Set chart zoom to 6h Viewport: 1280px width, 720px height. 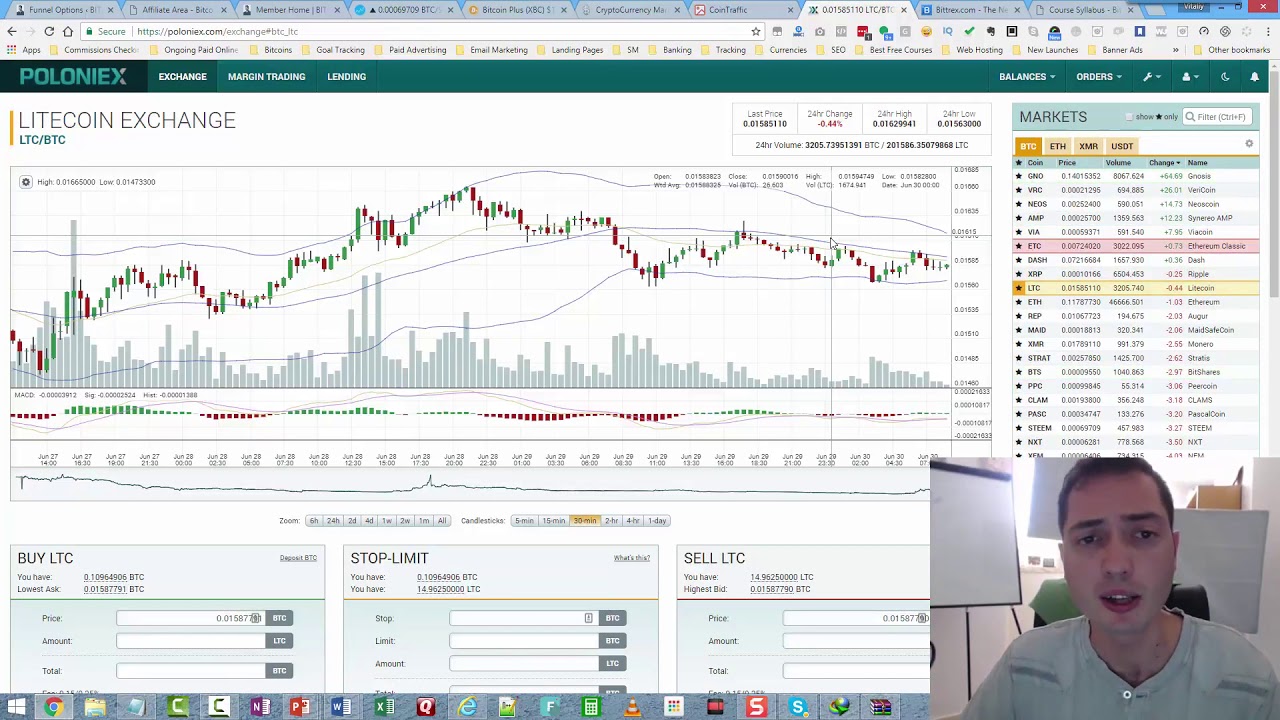[x=313, y=521]
